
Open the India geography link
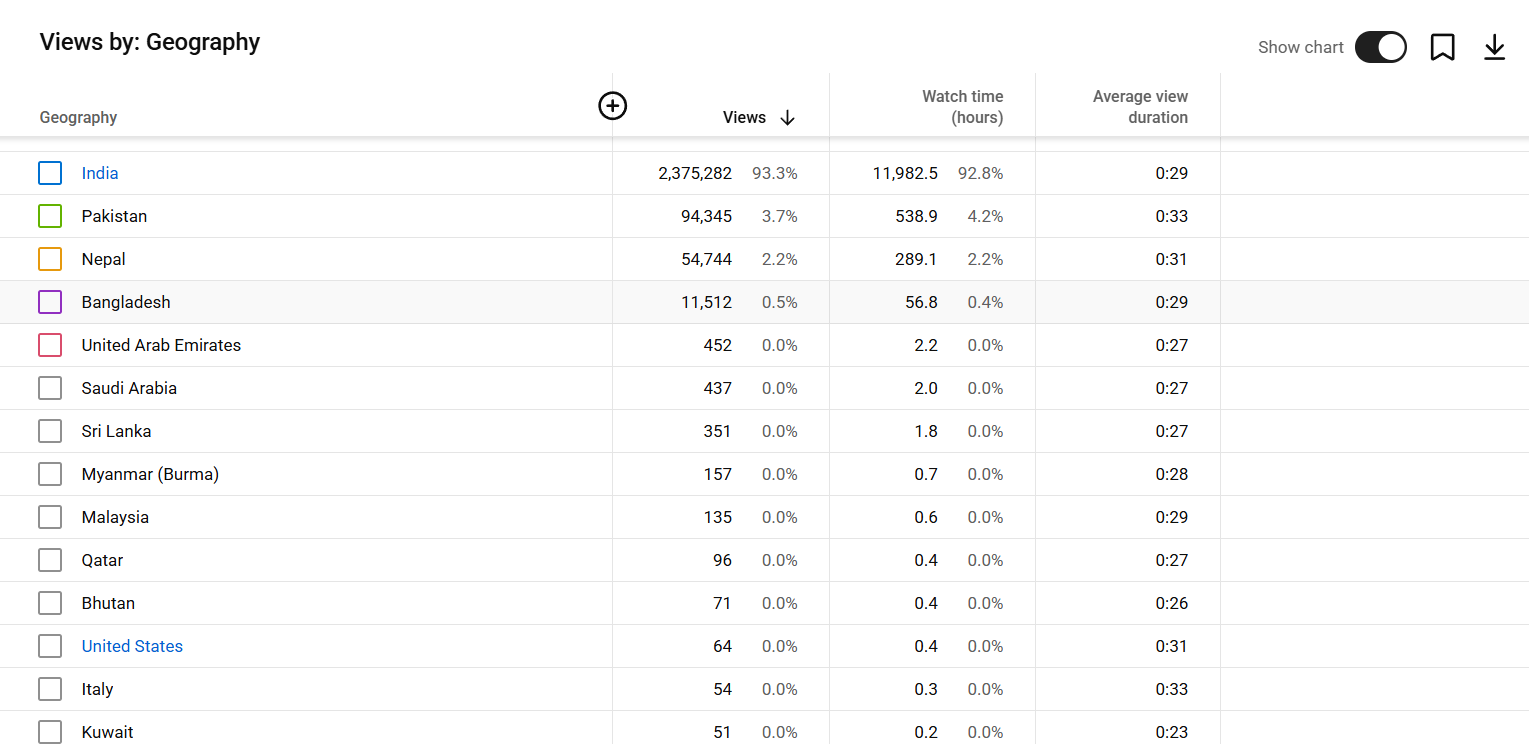(100, 173)
